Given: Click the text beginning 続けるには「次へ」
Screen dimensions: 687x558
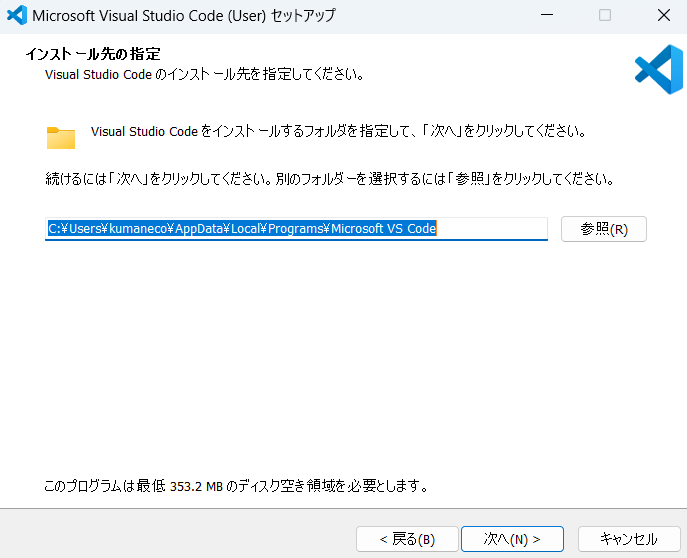Looking at the screenshot, I should (329, 179).
